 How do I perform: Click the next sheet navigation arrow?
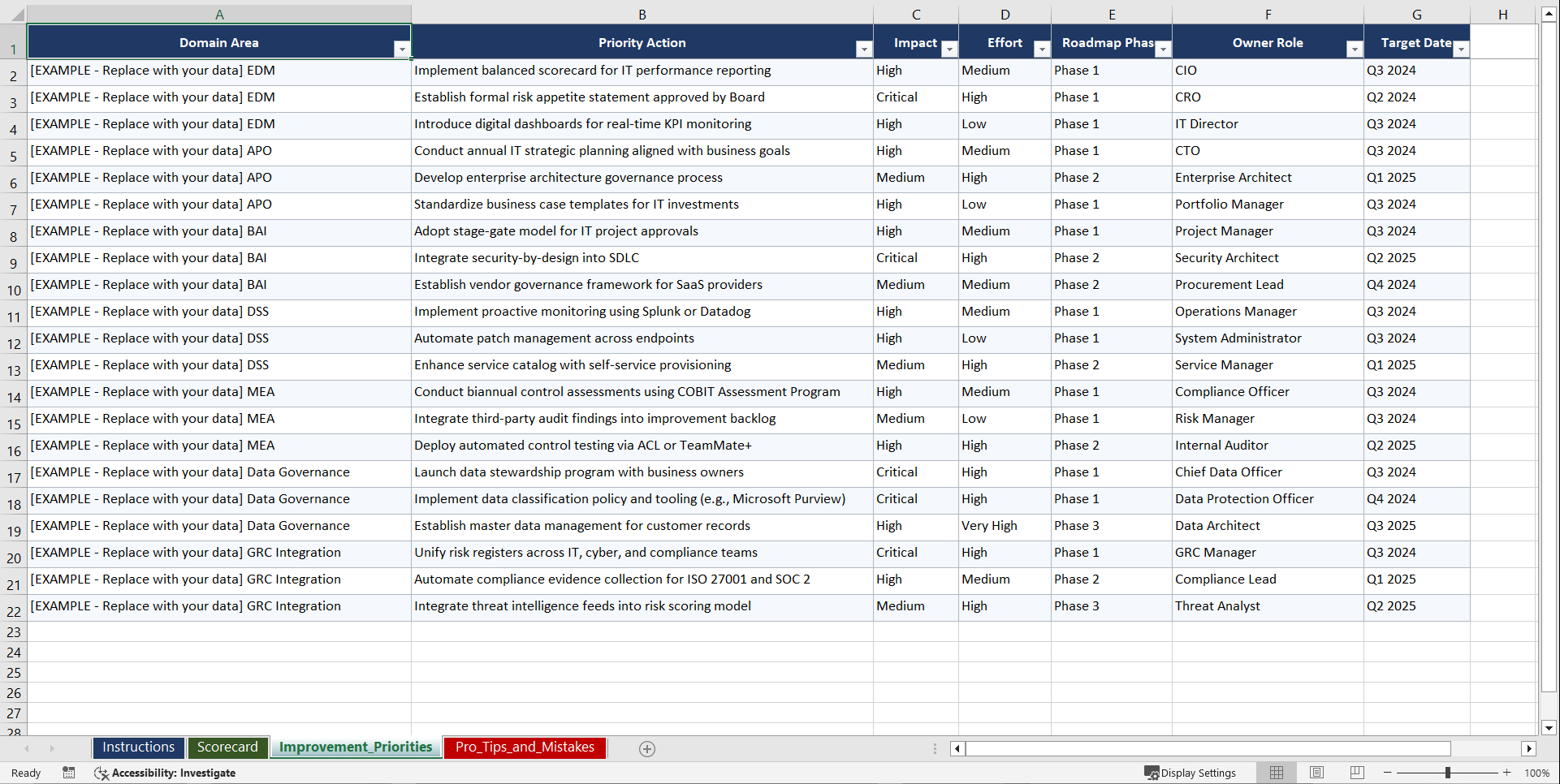[x=52, y=748]
